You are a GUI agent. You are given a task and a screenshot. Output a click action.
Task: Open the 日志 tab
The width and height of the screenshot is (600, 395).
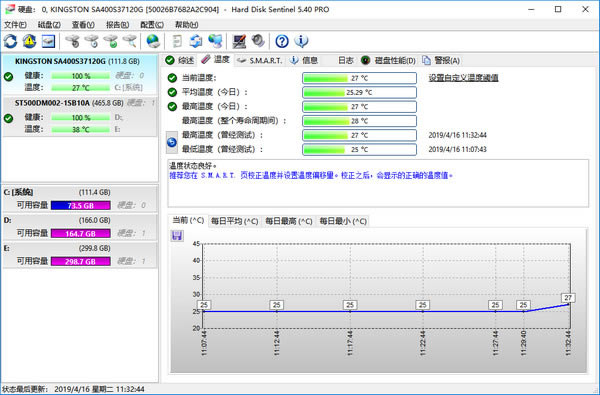(x=346, y=60)
